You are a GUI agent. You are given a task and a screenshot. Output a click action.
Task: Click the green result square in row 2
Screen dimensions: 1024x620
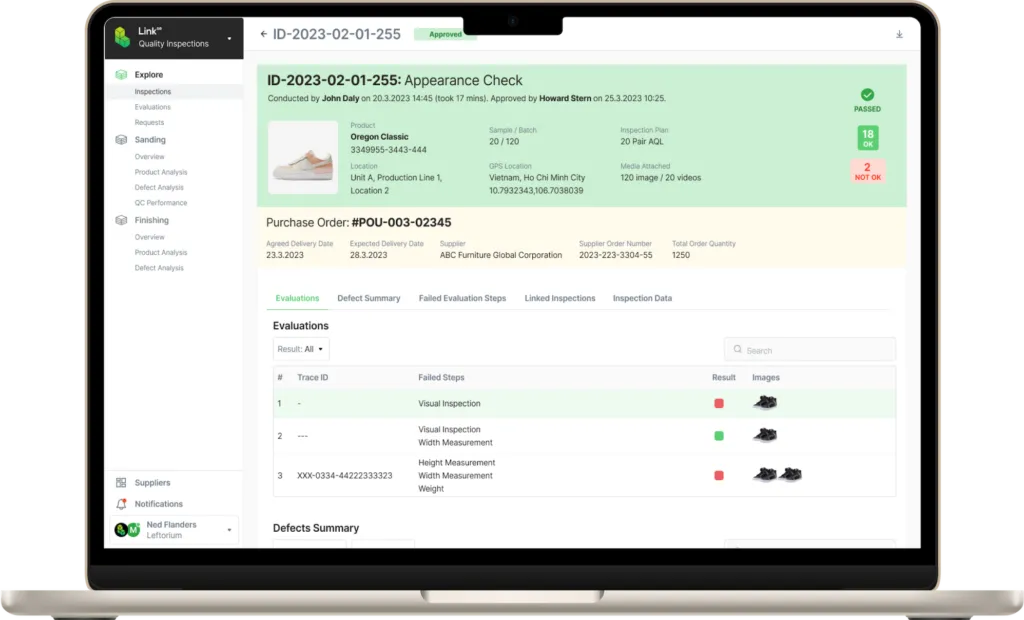point(719,436)
